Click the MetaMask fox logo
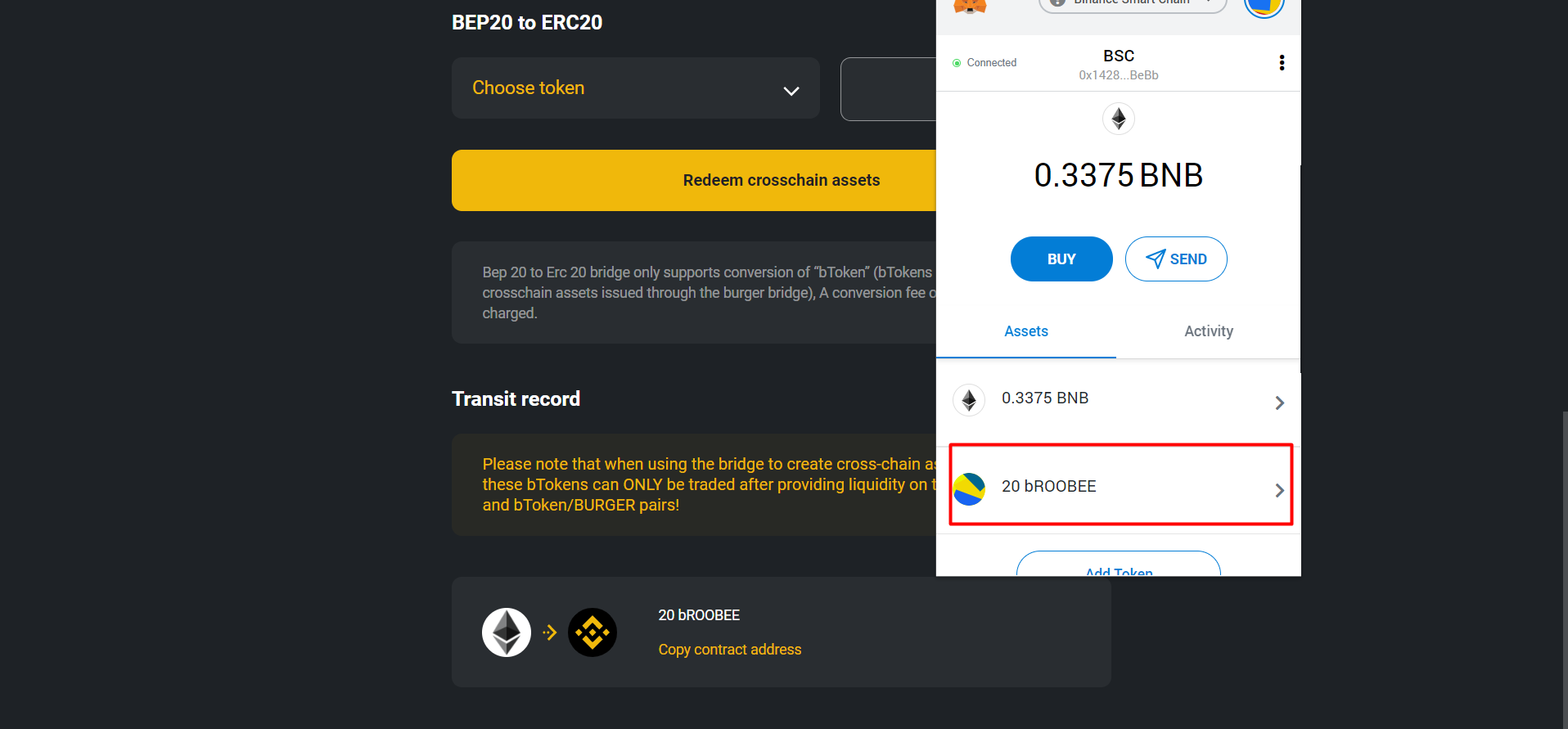 point(970,6)
